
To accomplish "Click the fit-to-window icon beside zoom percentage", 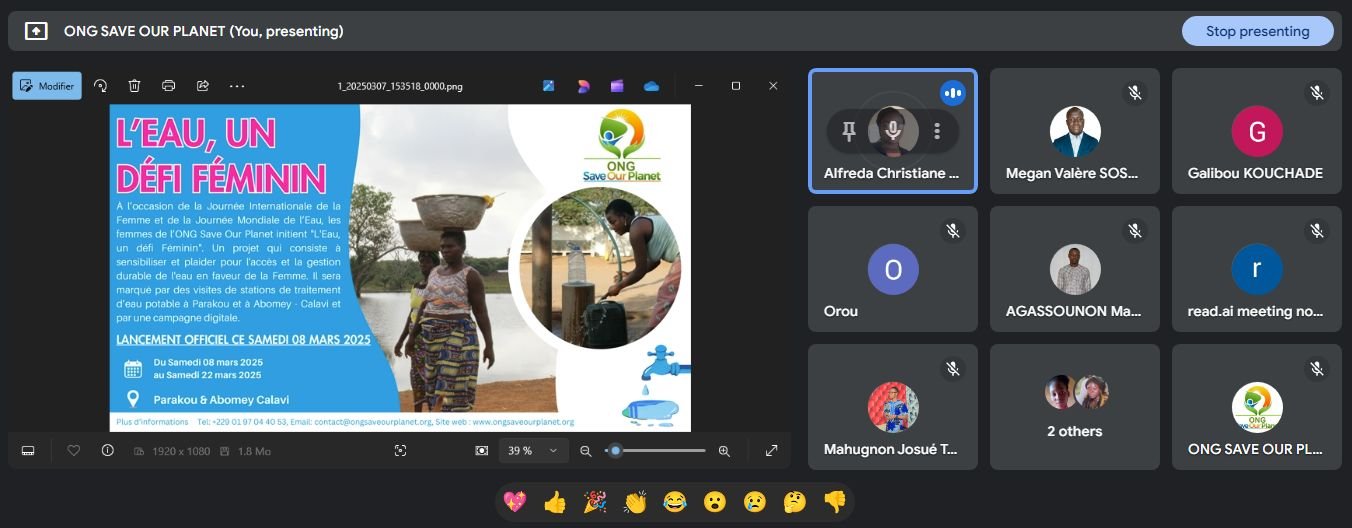I will pos(482,451).
